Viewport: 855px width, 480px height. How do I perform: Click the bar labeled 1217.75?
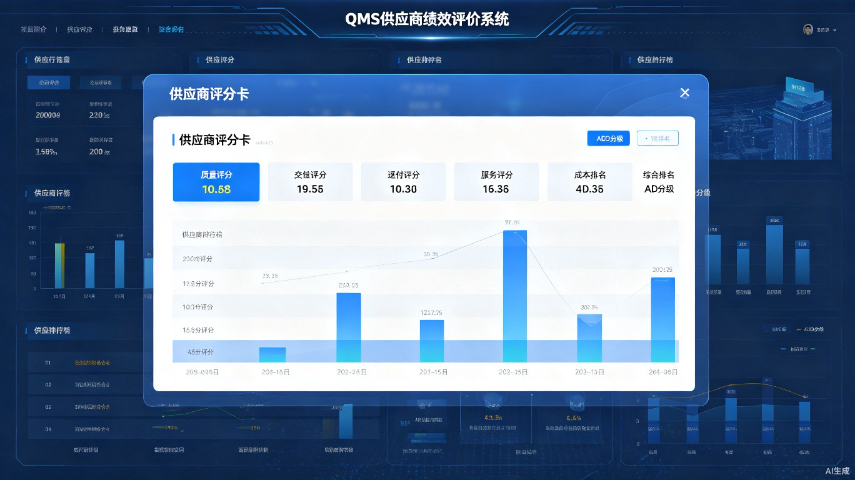coord(431,341)
